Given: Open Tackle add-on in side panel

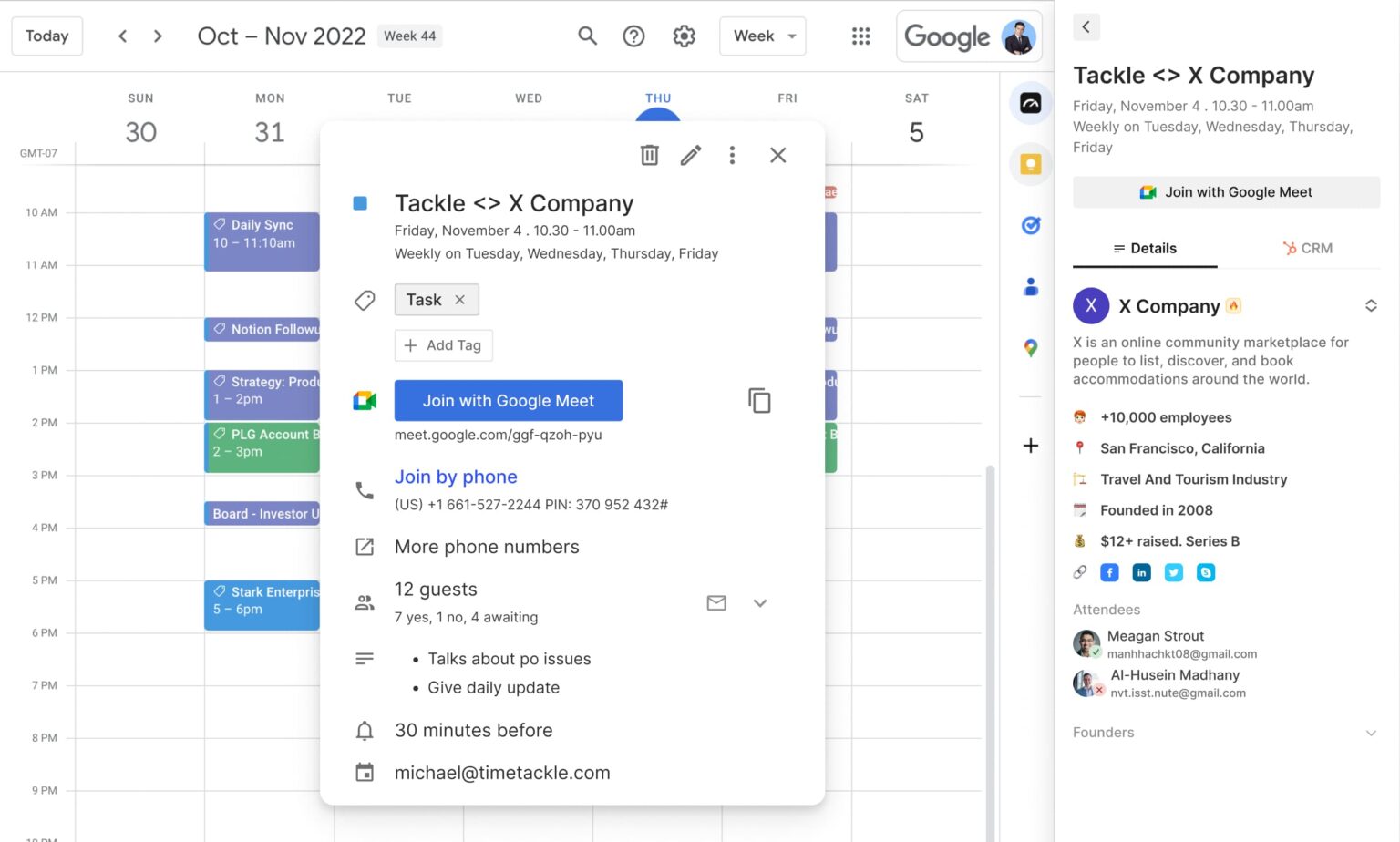Looking at the screenshot, I should point(1031,103).
